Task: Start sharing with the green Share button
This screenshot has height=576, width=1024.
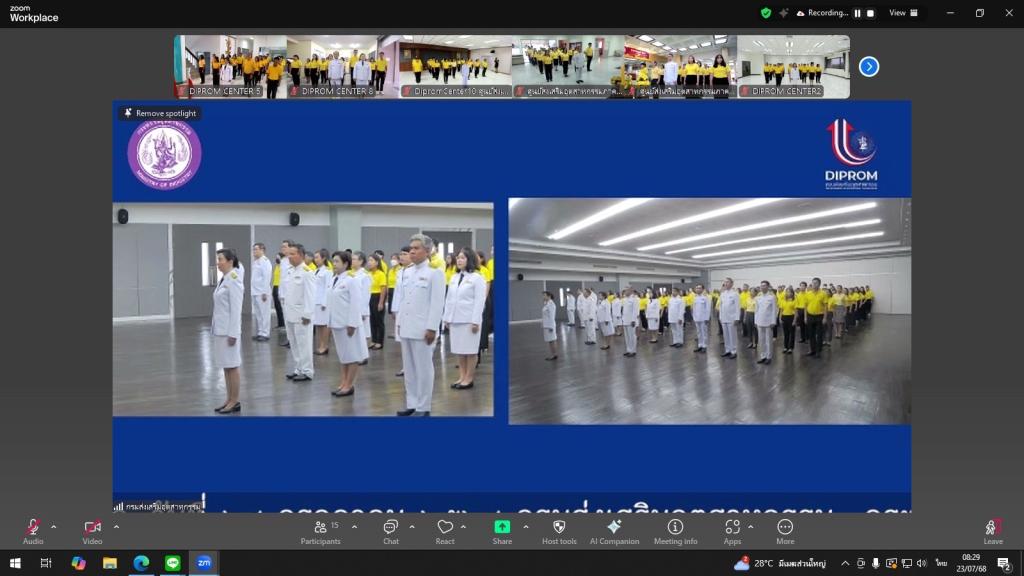Action: tap(502, 531)
